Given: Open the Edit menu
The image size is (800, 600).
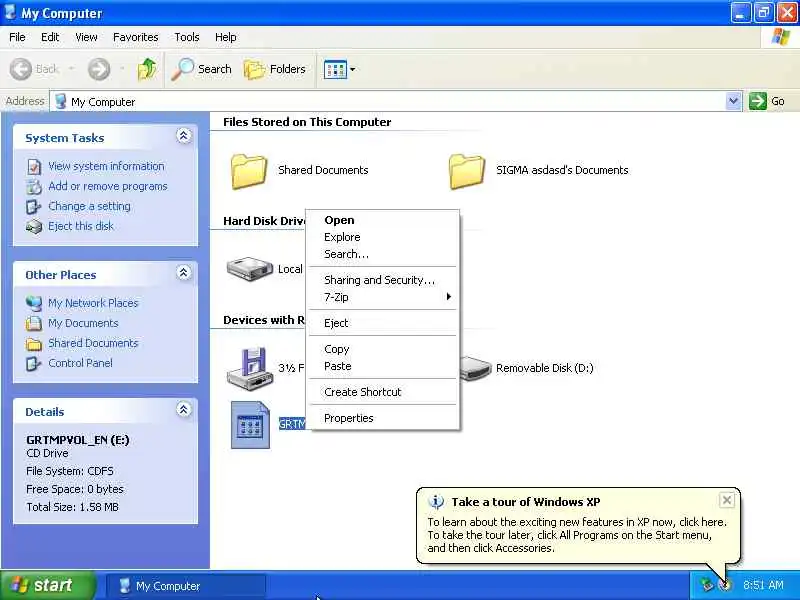Looking at the screenshot, I should (50, 37).
